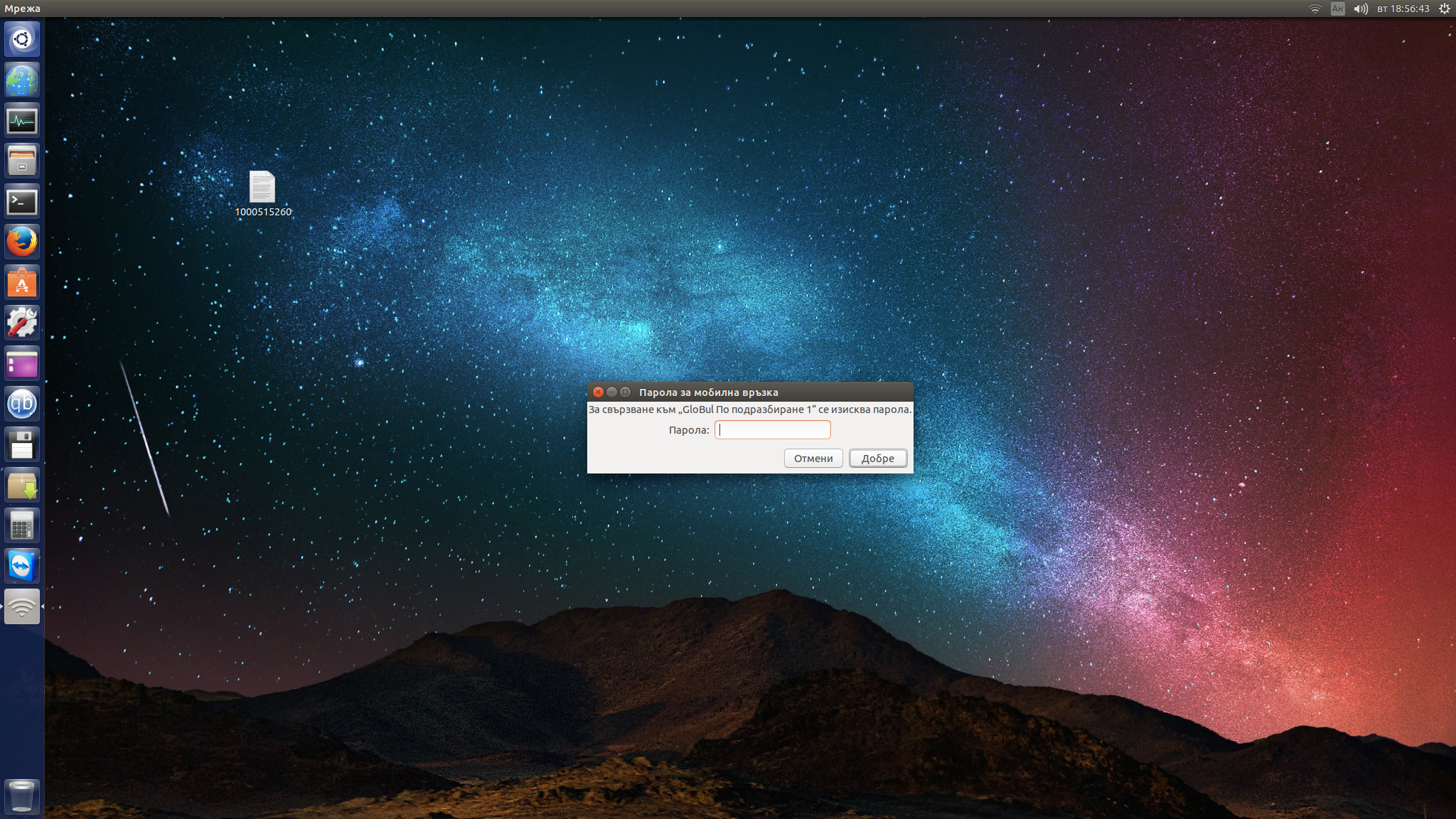Screen dimensions: 1456x819
Task: Open Firefox browser from launcher
Action: point(22,242)
